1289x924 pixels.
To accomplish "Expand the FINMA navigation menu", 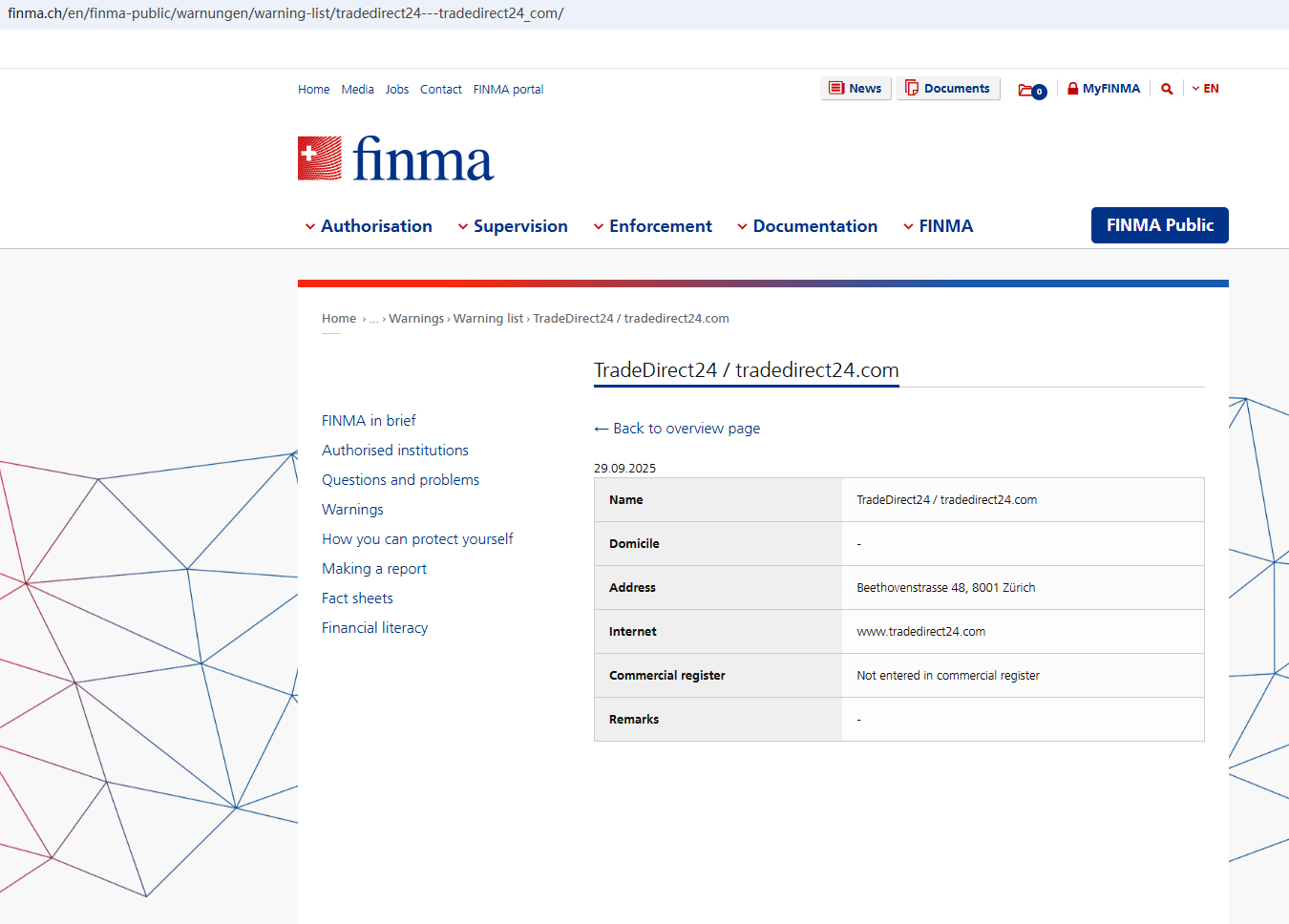I will coord(939,226).
